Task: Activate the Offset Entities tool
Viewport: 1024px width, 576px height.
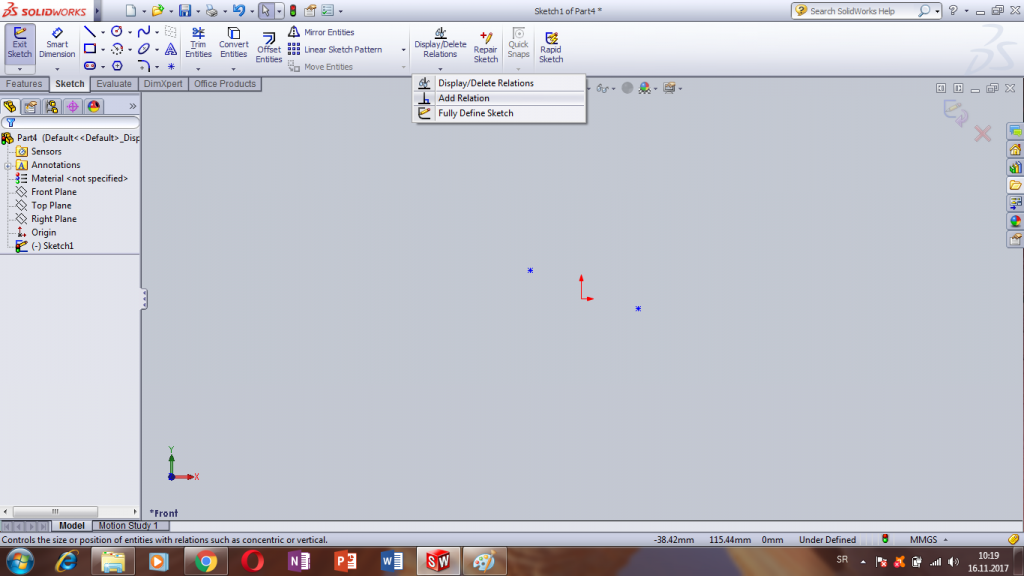Action: pyautogui.click(x=268, y=47)
